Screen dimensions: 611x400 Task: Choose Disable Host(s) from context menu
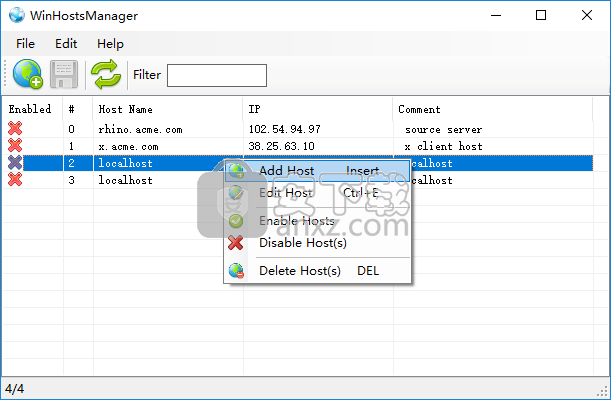318,243
